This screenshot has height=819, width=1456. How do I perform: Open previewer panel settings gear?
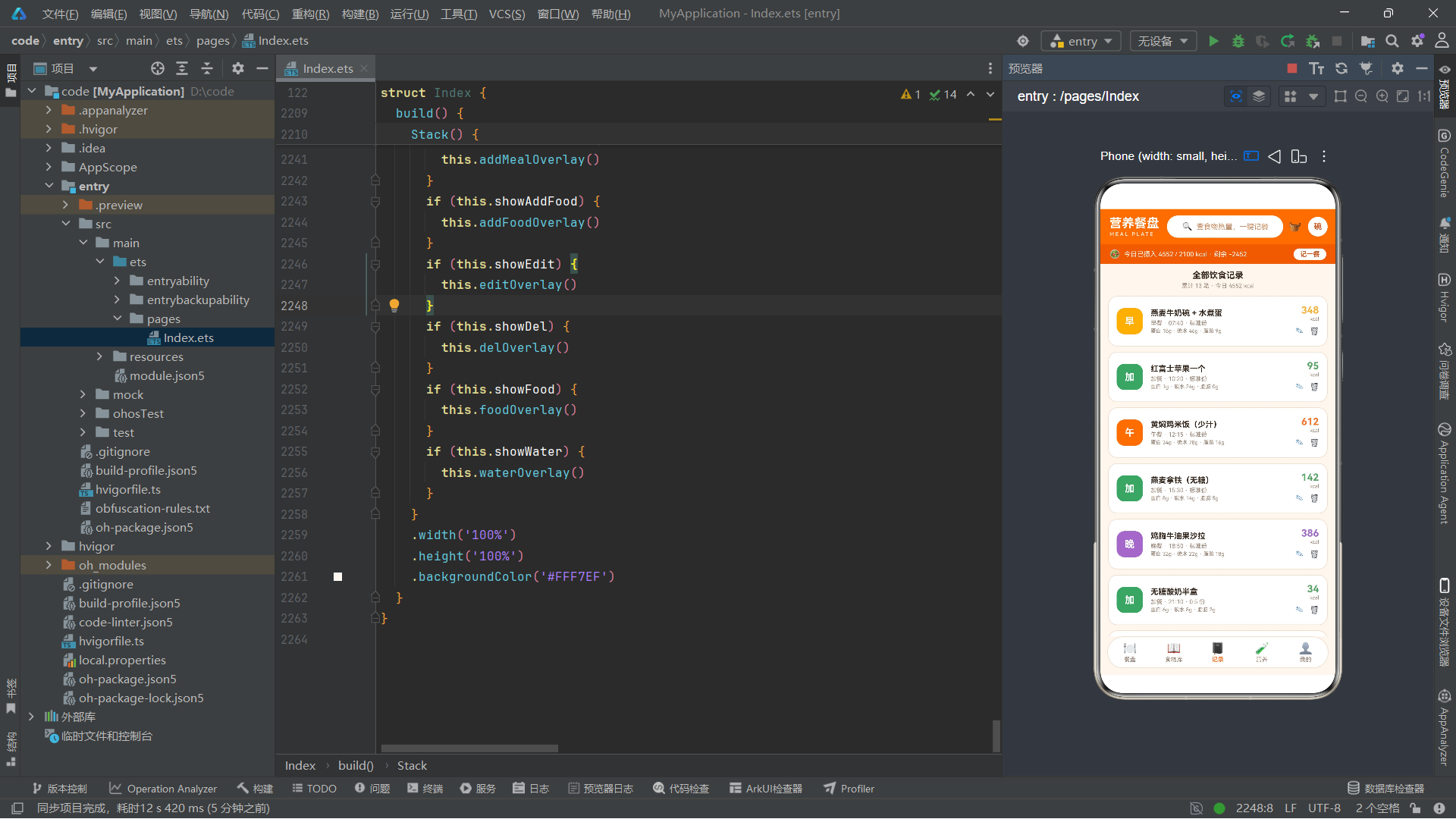pyautogui.click(x=1398, y=68)
